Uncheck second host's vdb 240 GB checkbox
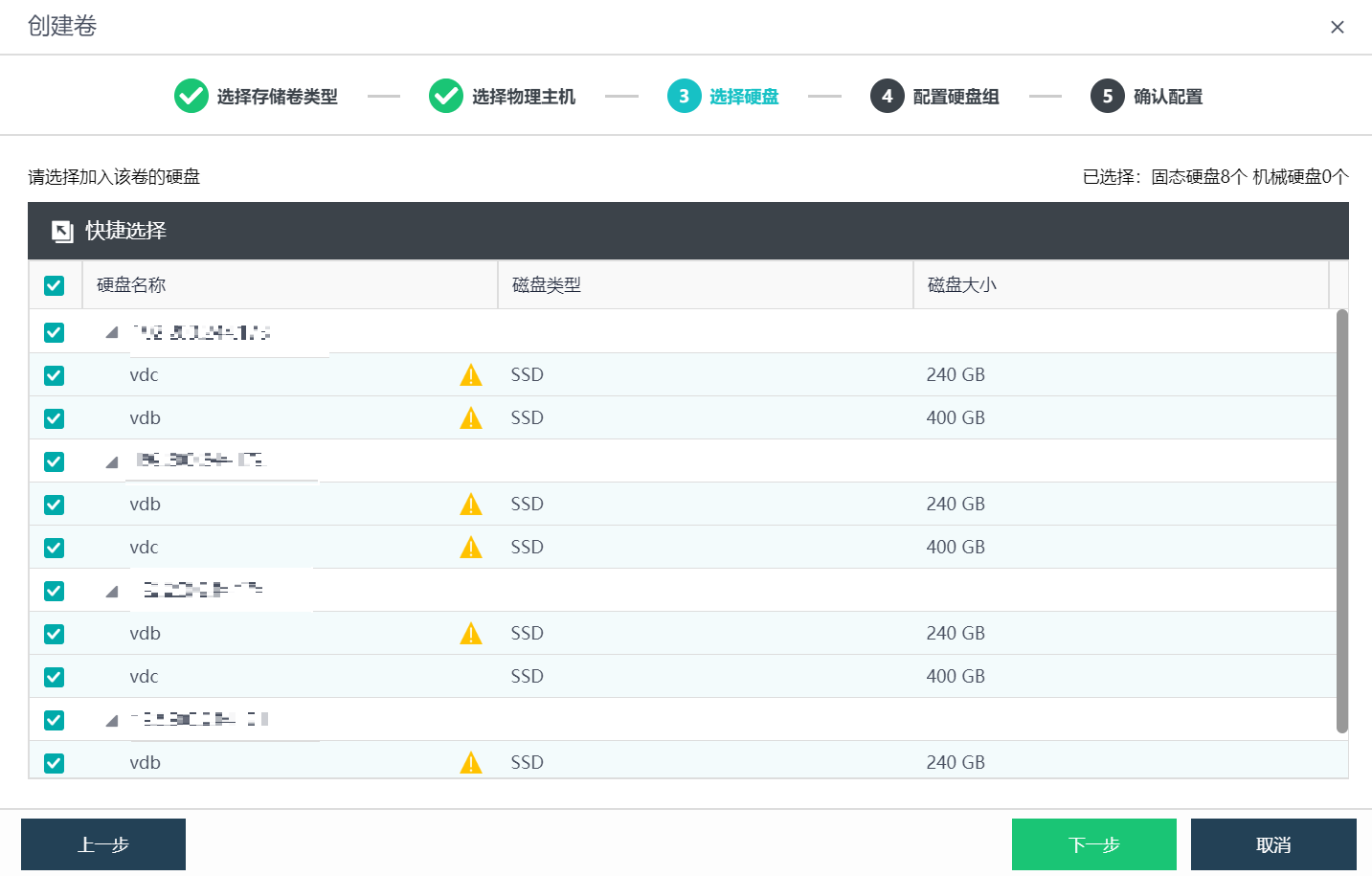The height and width of the screenshot is (876, 1372). pyautogui.click(x=55, y=505)
